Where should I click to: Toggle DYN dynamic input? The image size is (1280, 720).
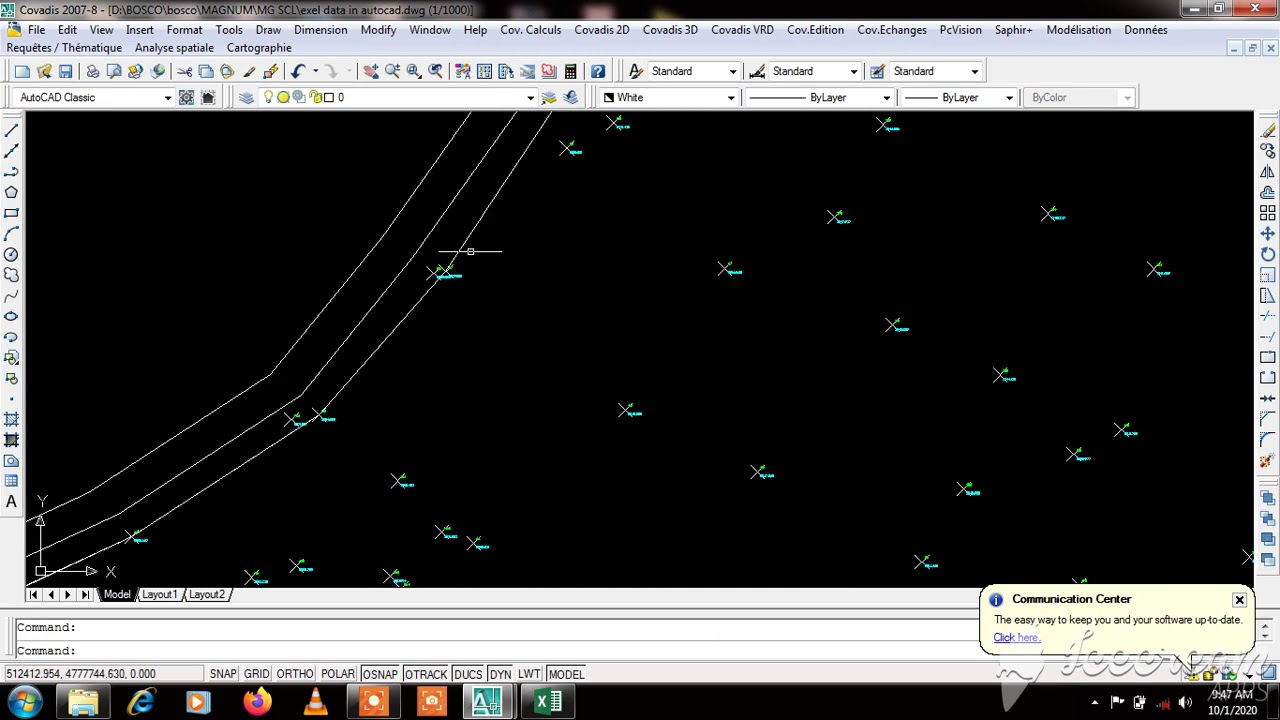tap(500, 674)
